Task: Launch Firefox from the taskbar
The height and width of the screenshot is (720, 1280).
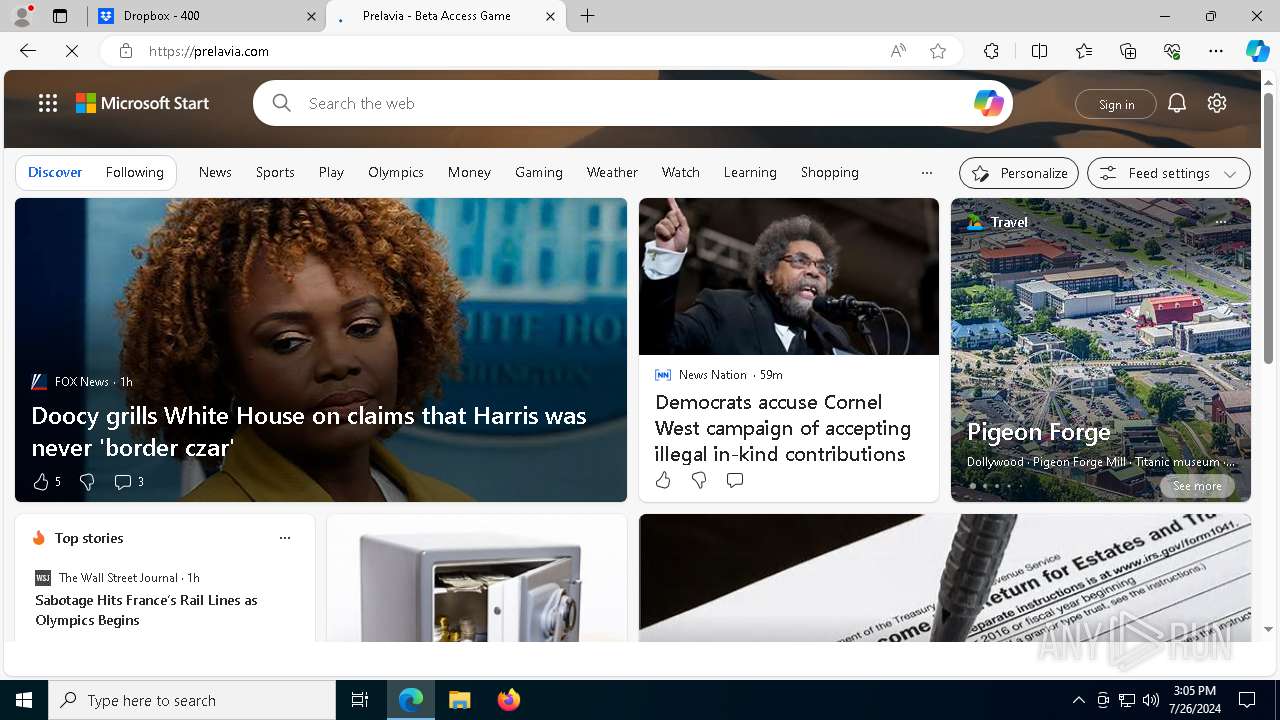Action: pyautogui.click(x=508, y=700)
